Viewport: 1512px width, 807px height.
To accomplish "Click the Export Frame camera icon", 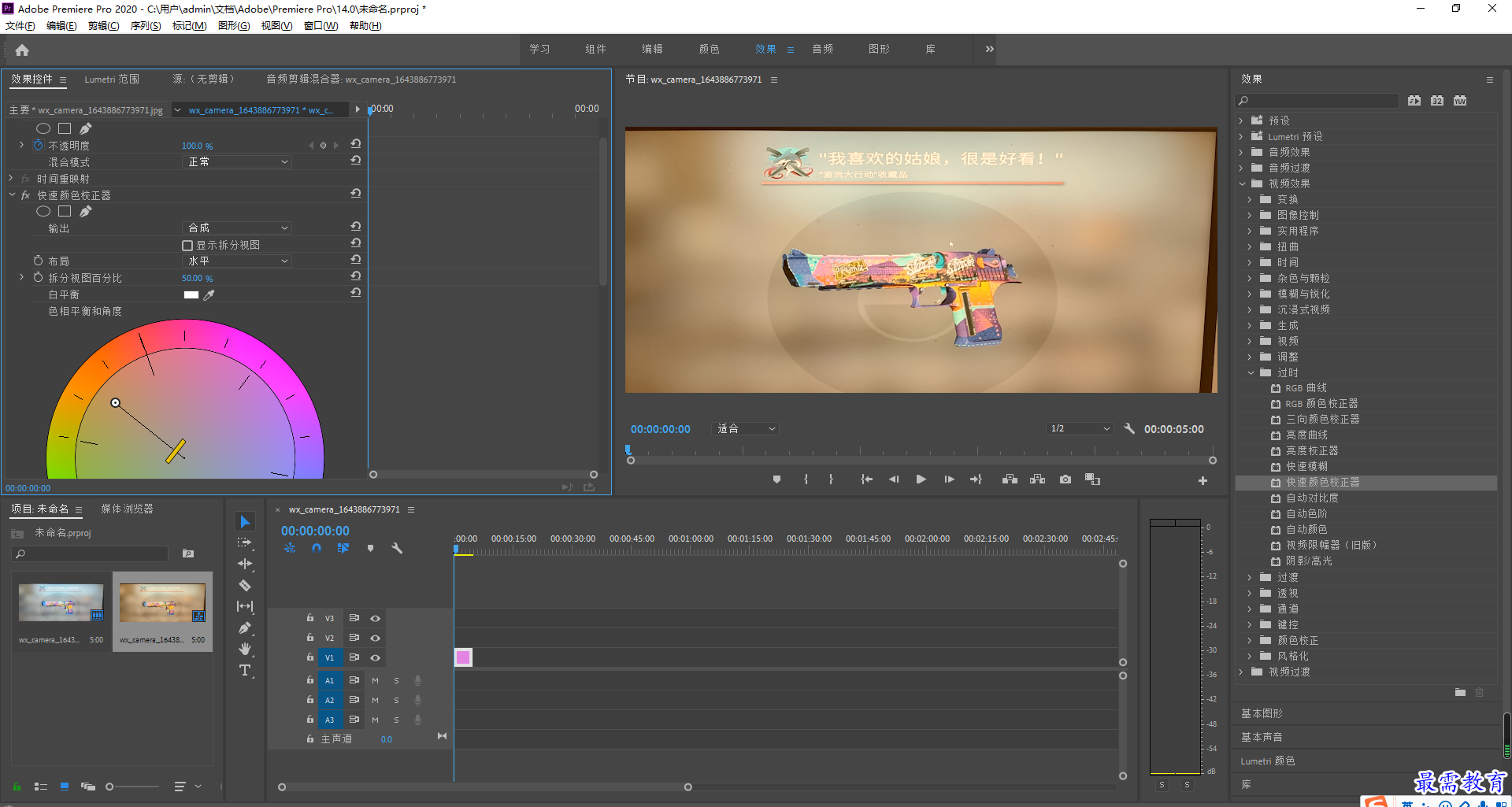I will tap(1065, 479).
